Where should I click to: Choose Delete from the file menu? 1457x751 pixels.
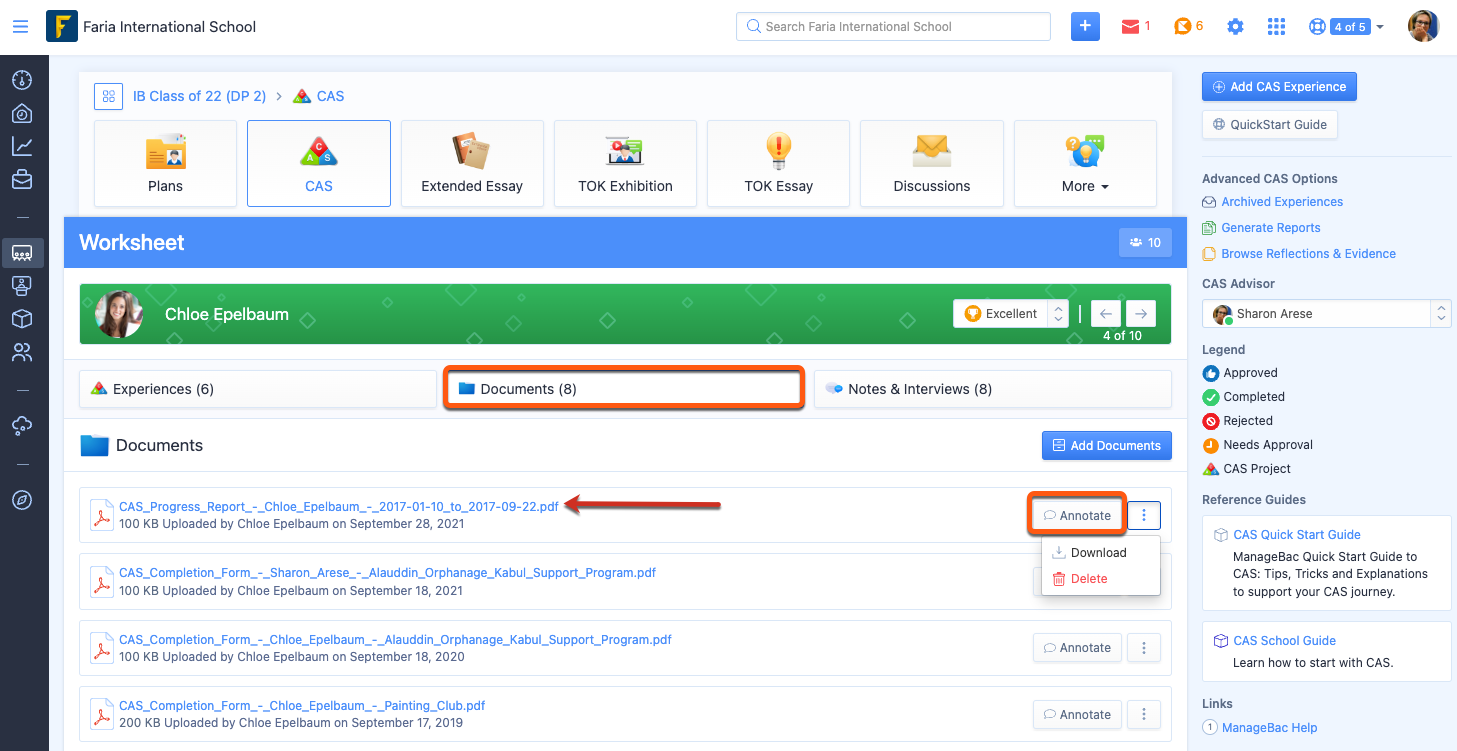(x=1100, y=579)
